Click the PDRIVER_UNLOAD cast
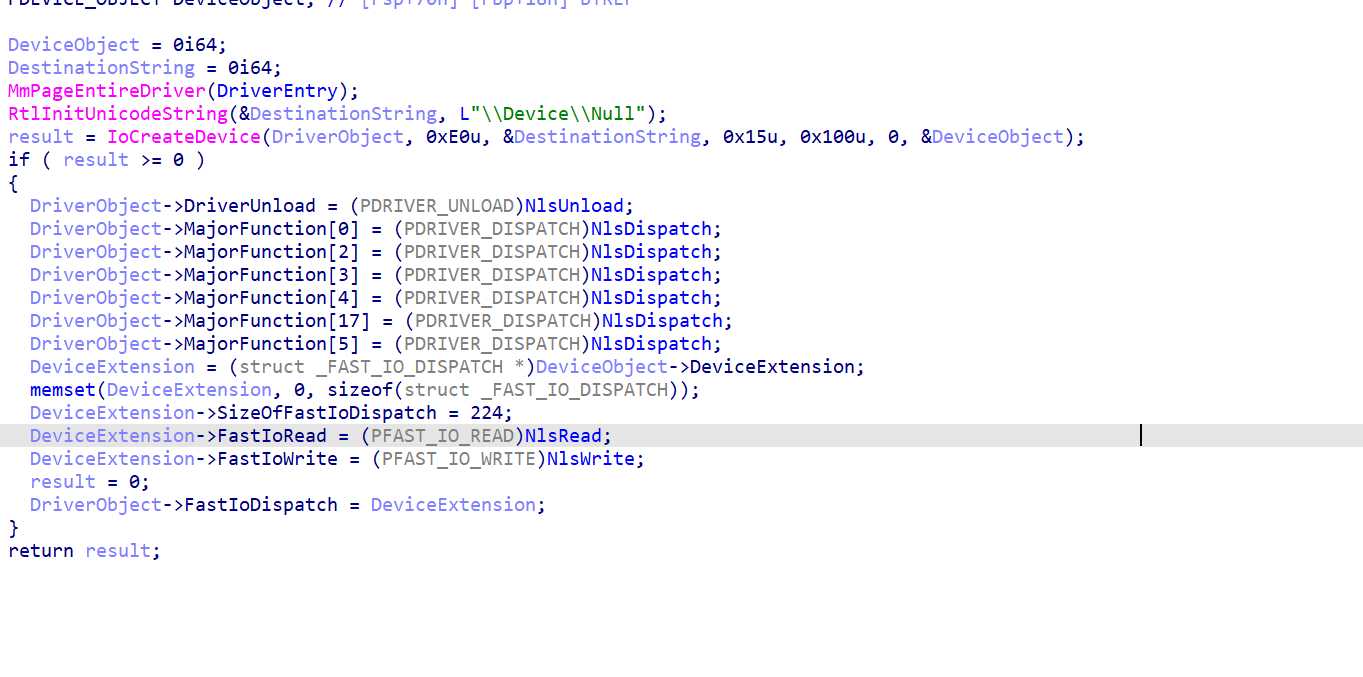Viewport: 1363px width, 677px height. (x=437, y=205)
